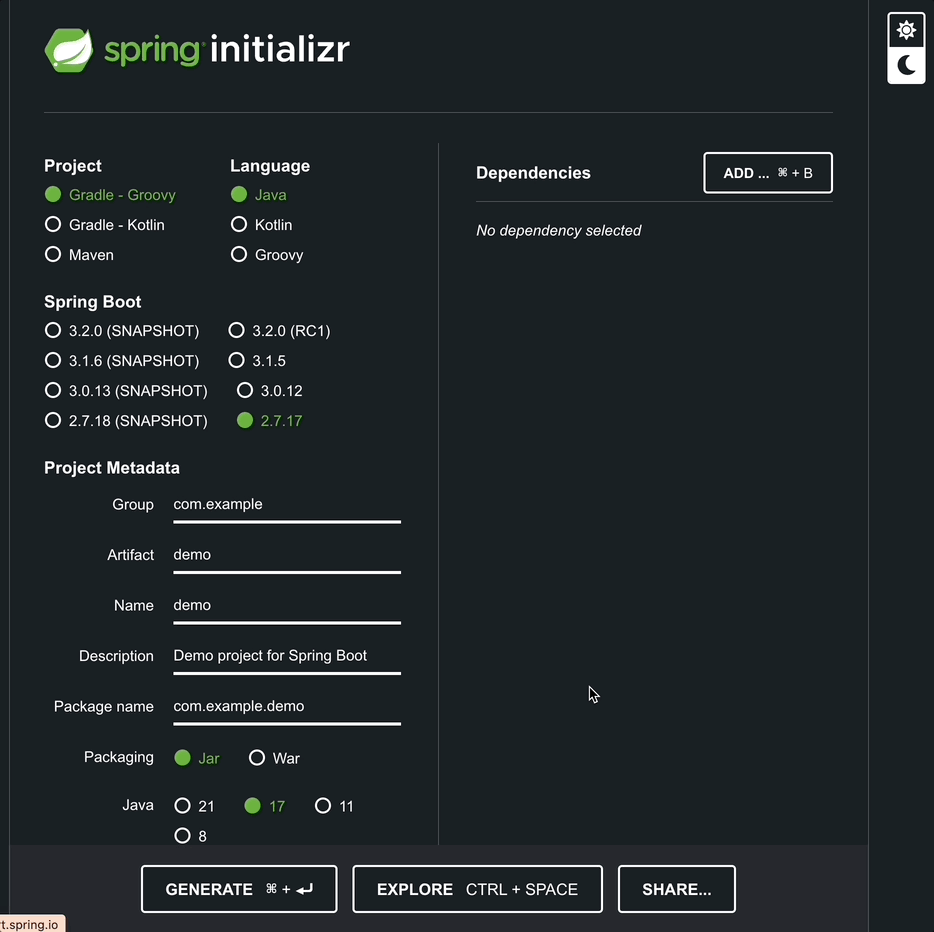This screenshot has width=934, height=932.
Task: Select Spring Boot 3.1.5
Action: click(x=257, y=360)
